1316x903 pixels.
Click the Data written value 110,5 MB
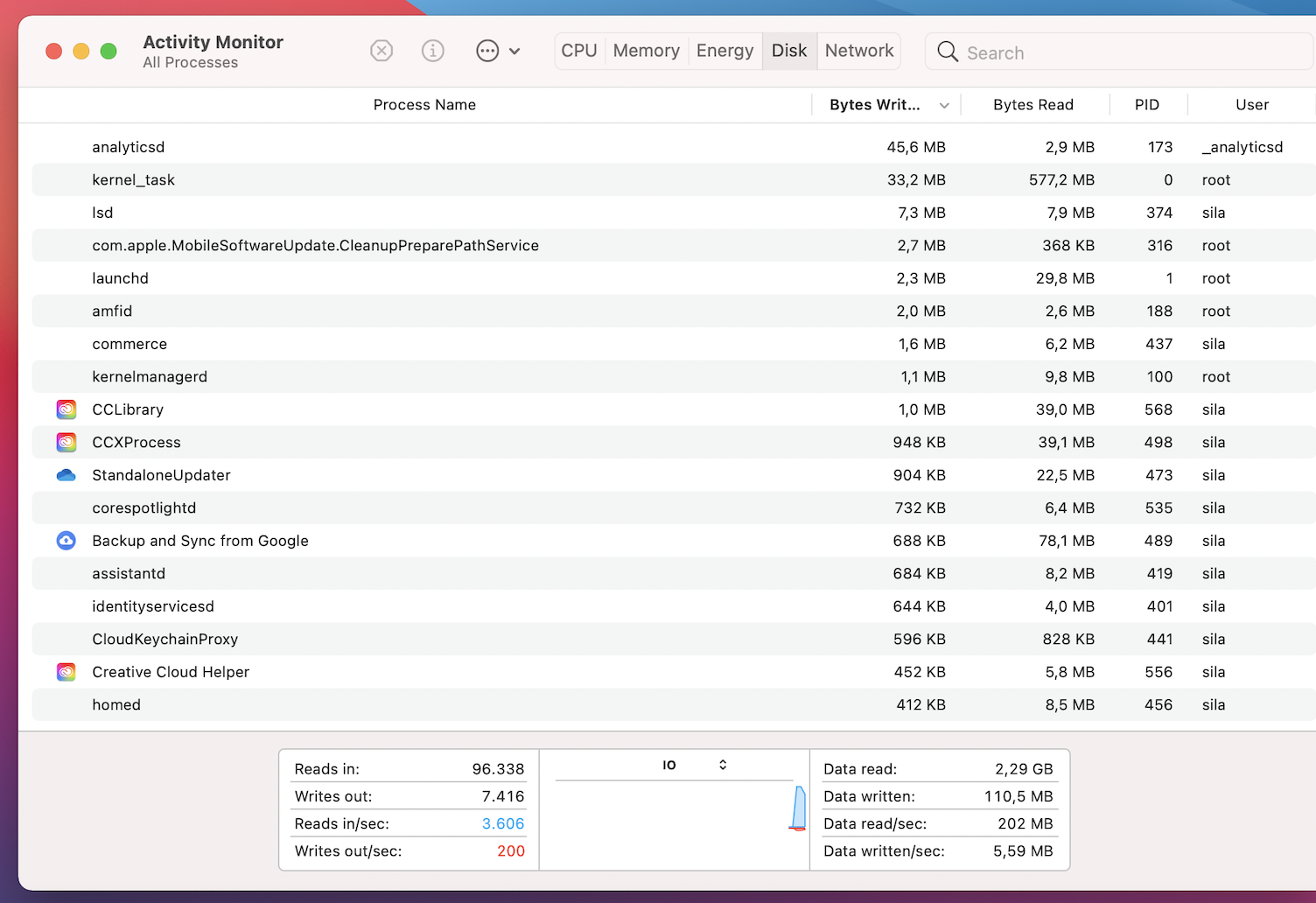1018,796
